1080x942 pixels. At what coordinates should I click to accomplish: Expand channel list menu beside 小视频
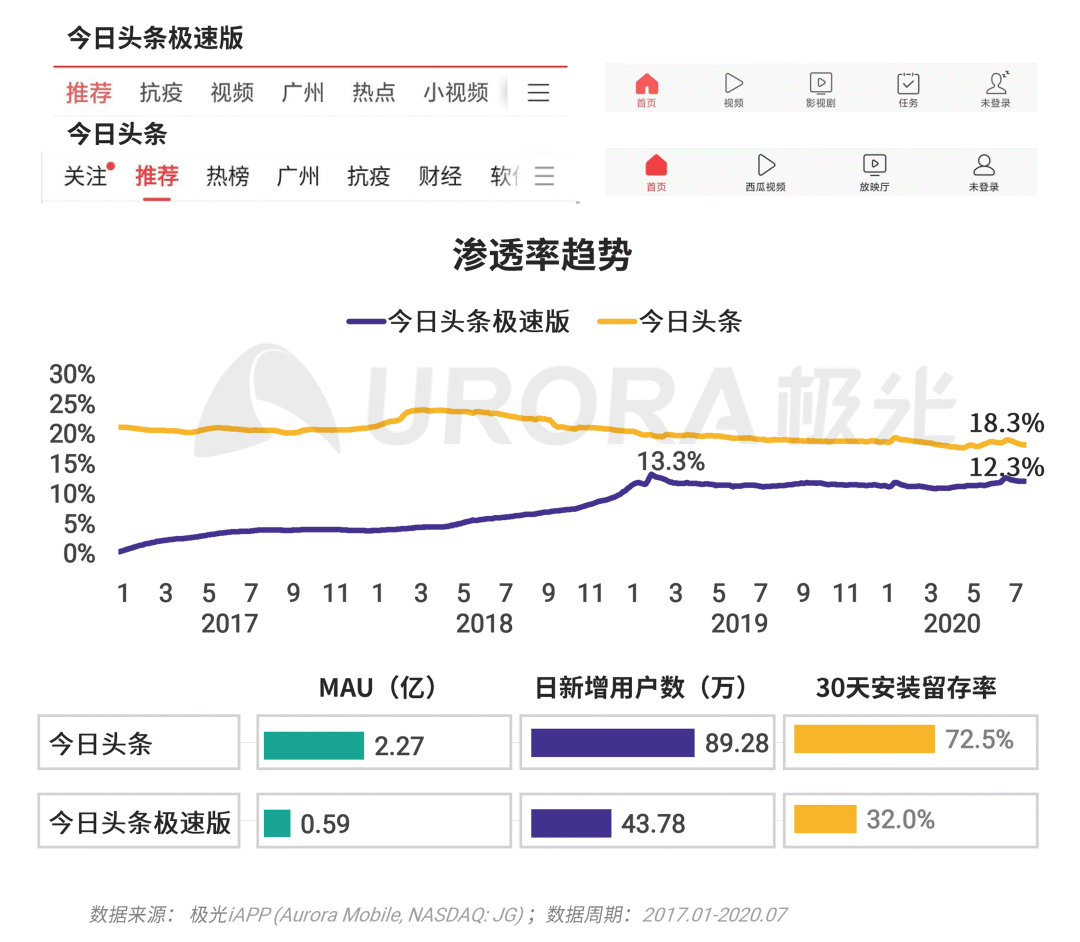tap(538, 93)
